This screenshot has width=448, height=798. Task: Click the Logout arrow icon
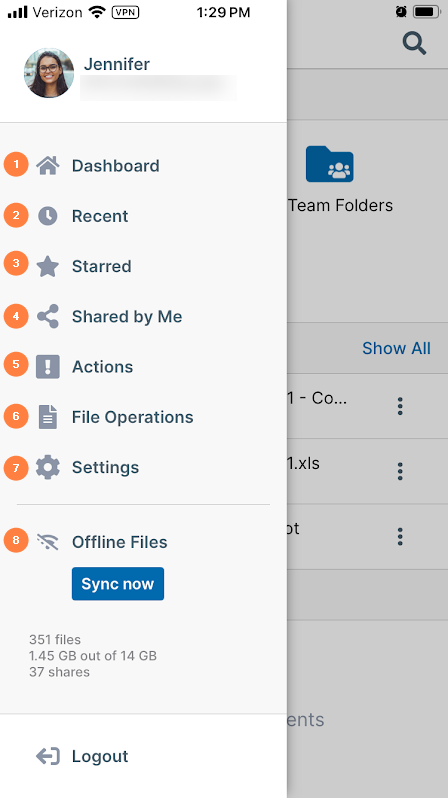tap(48, 756)
